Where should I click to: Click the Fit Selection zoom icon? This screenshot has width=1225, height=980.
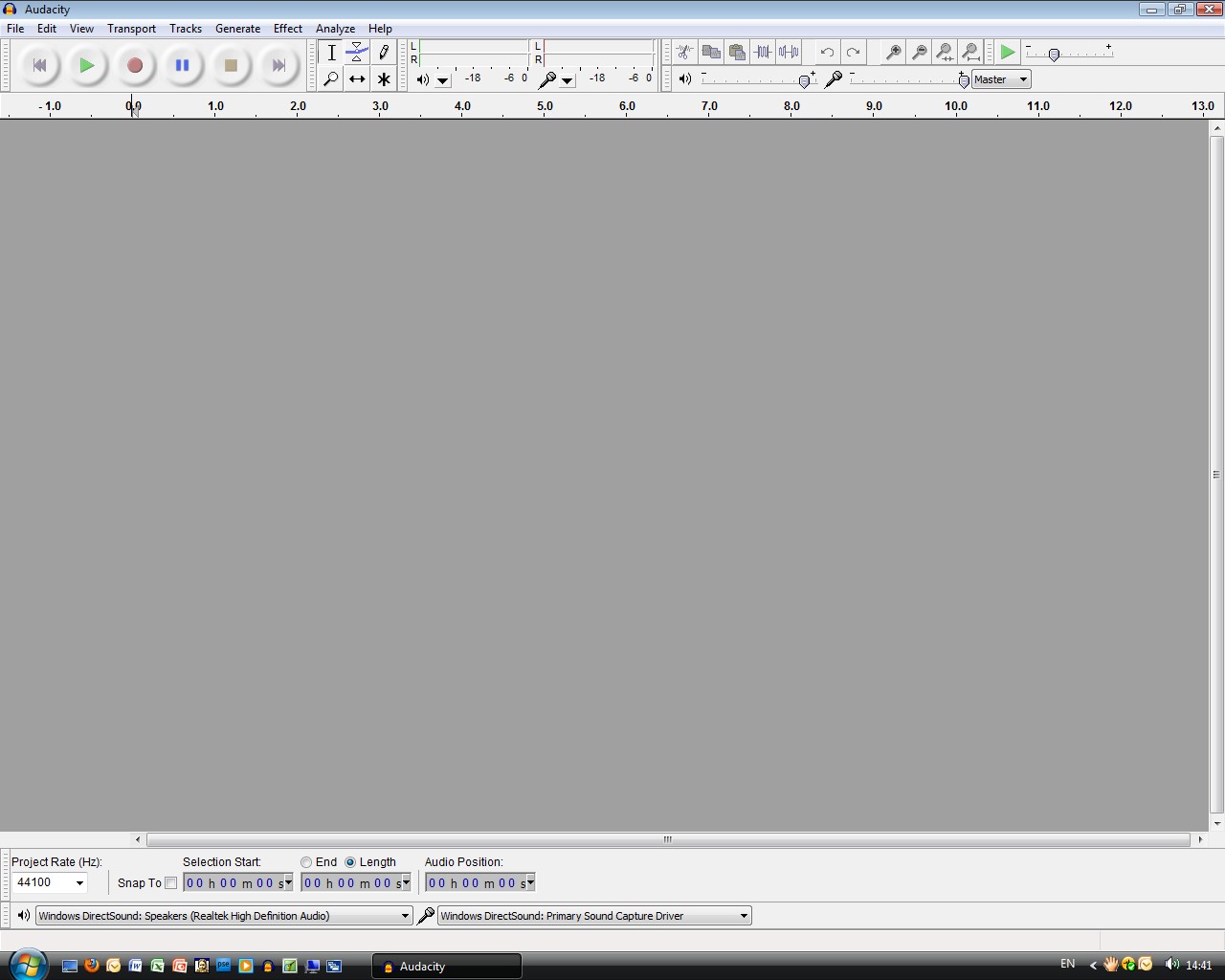[x=945, y=53]
